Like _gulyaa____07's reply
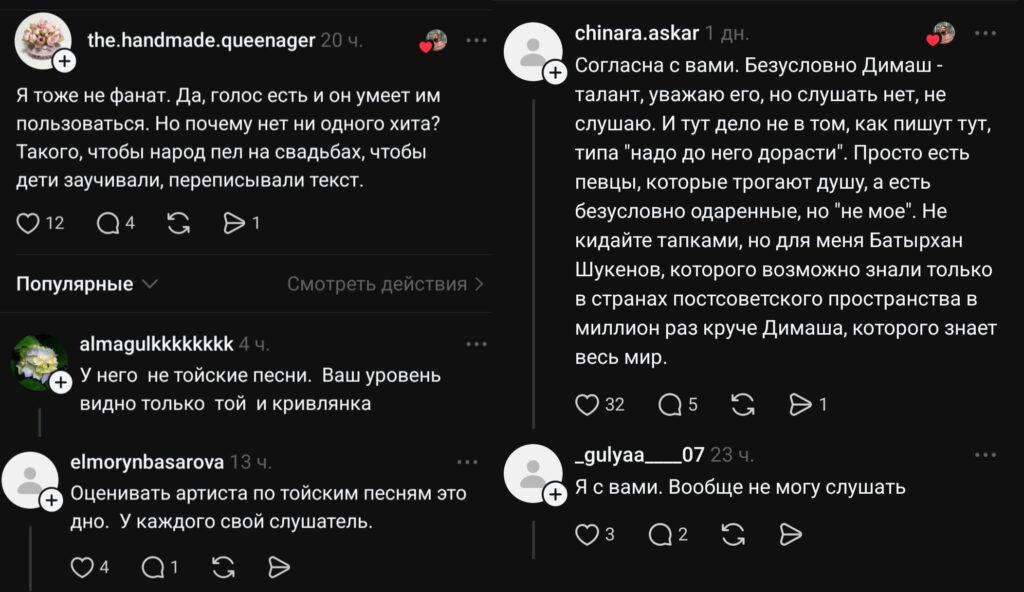The width and height of the screenshot is (1024, 592). (588, 535)
